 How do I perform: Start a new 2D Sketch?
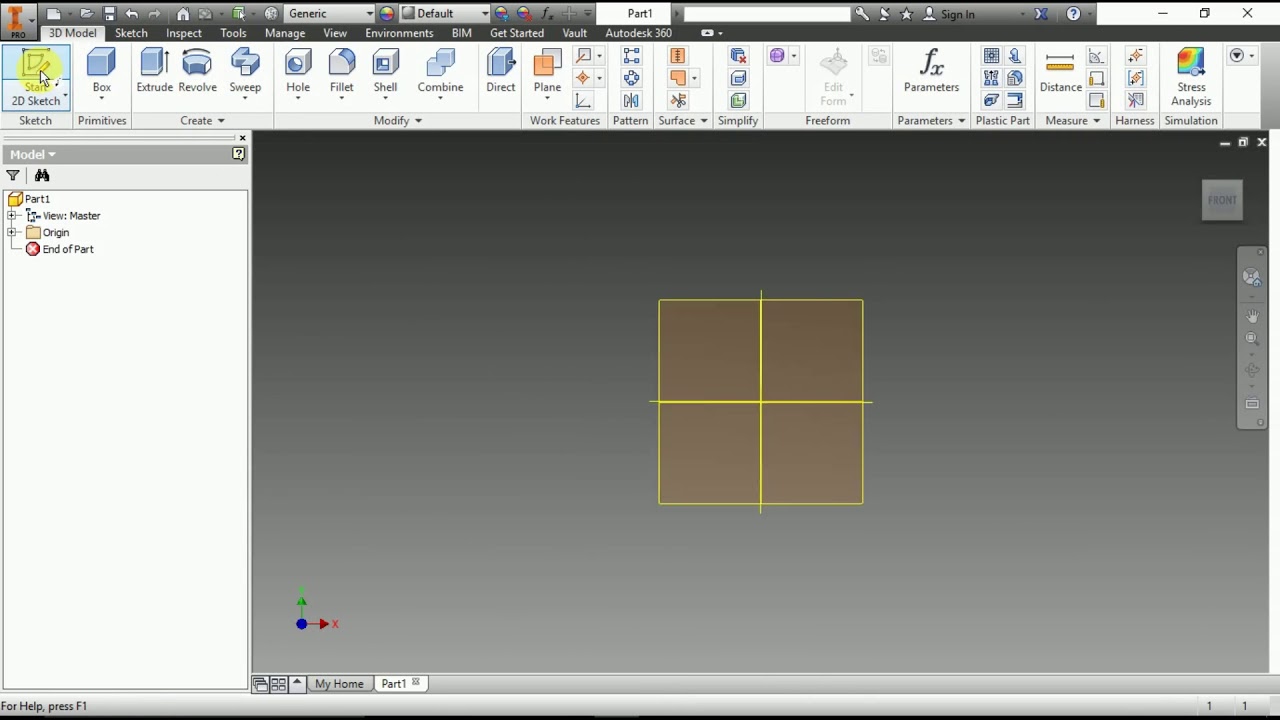click(36, 77)
